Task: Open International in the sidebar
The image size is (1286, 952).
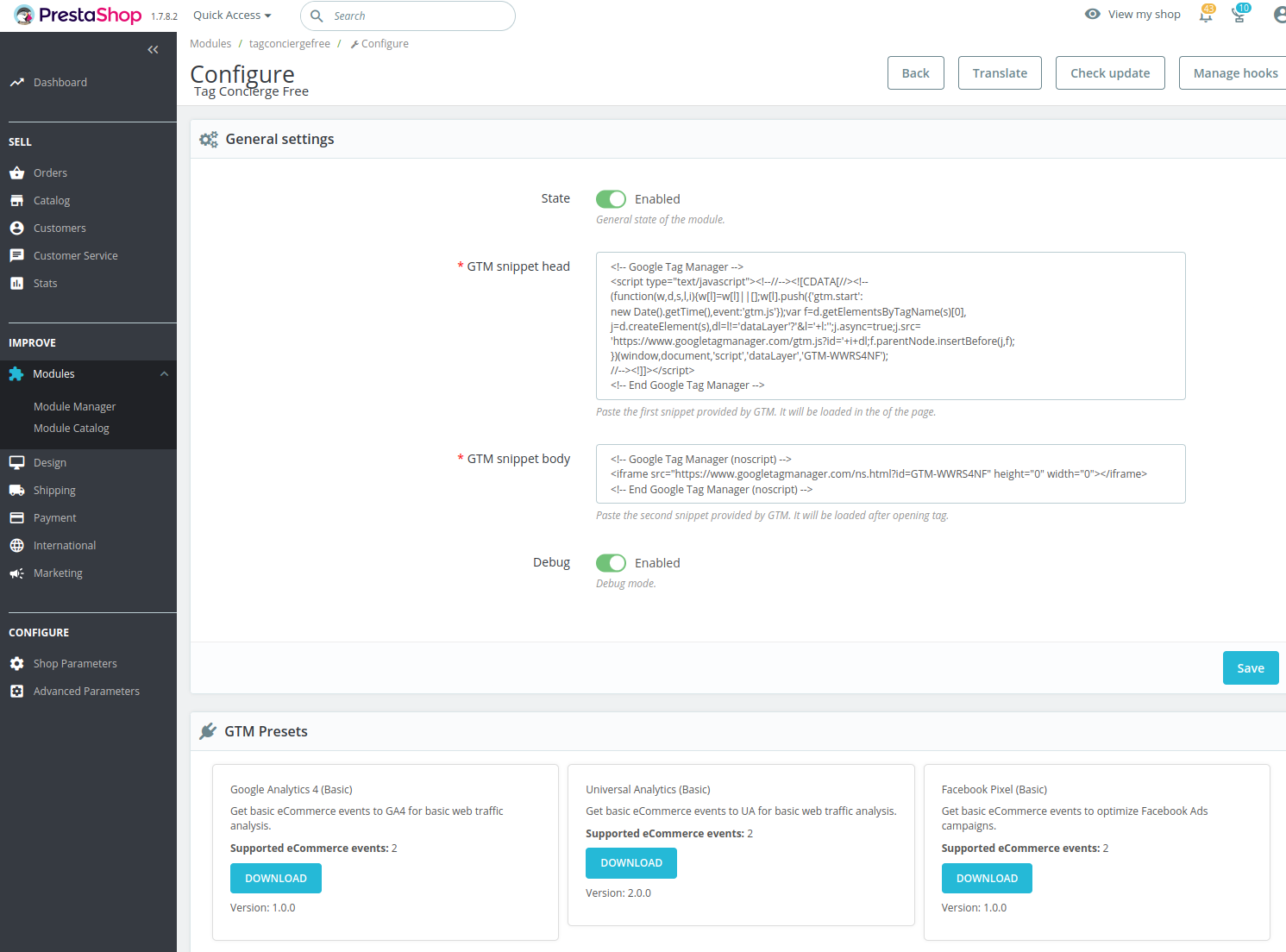Action: pyautogui.click(x=65, y=546)
